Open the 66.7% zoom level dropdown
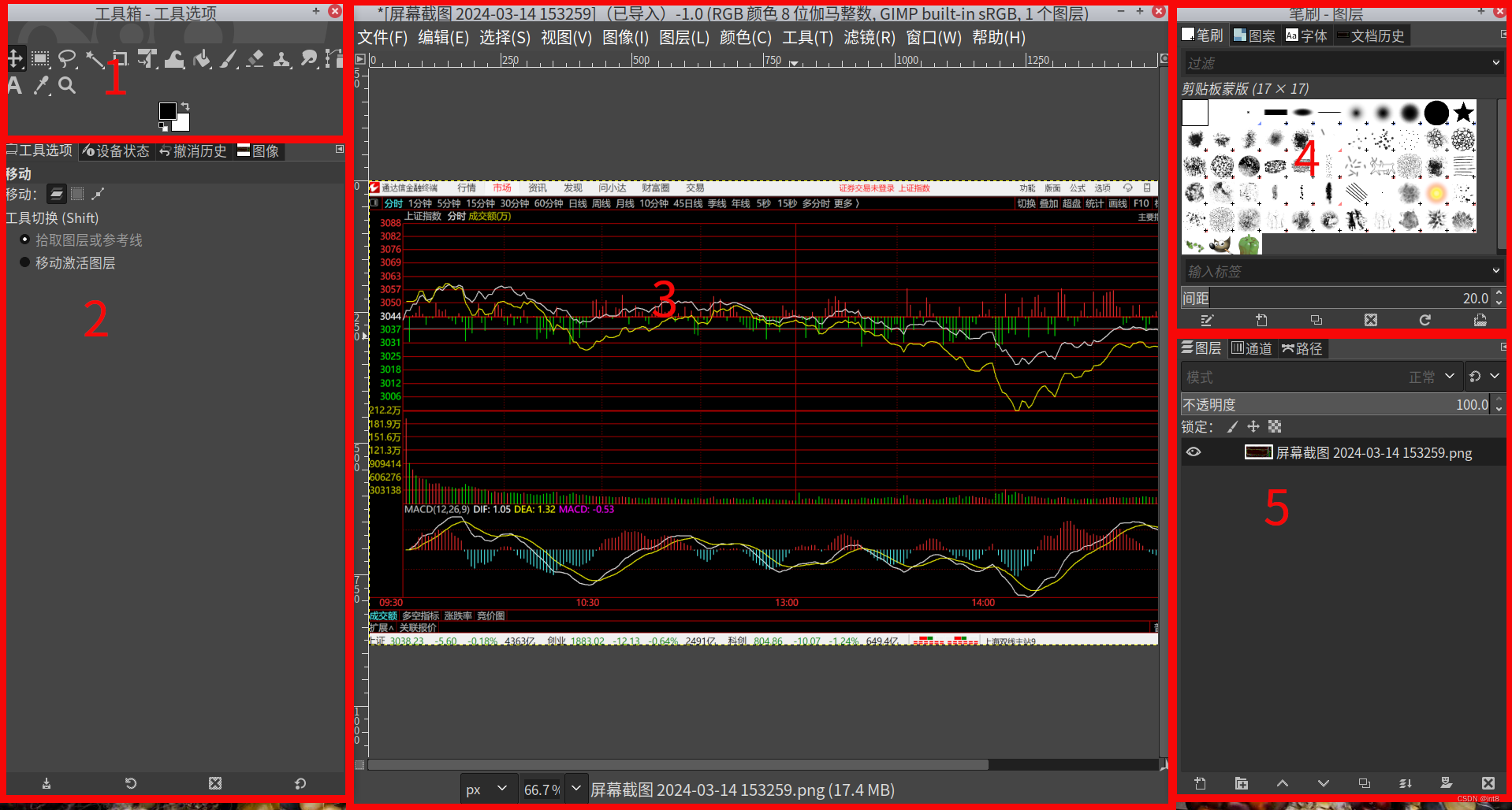 (x=577, y=789)
